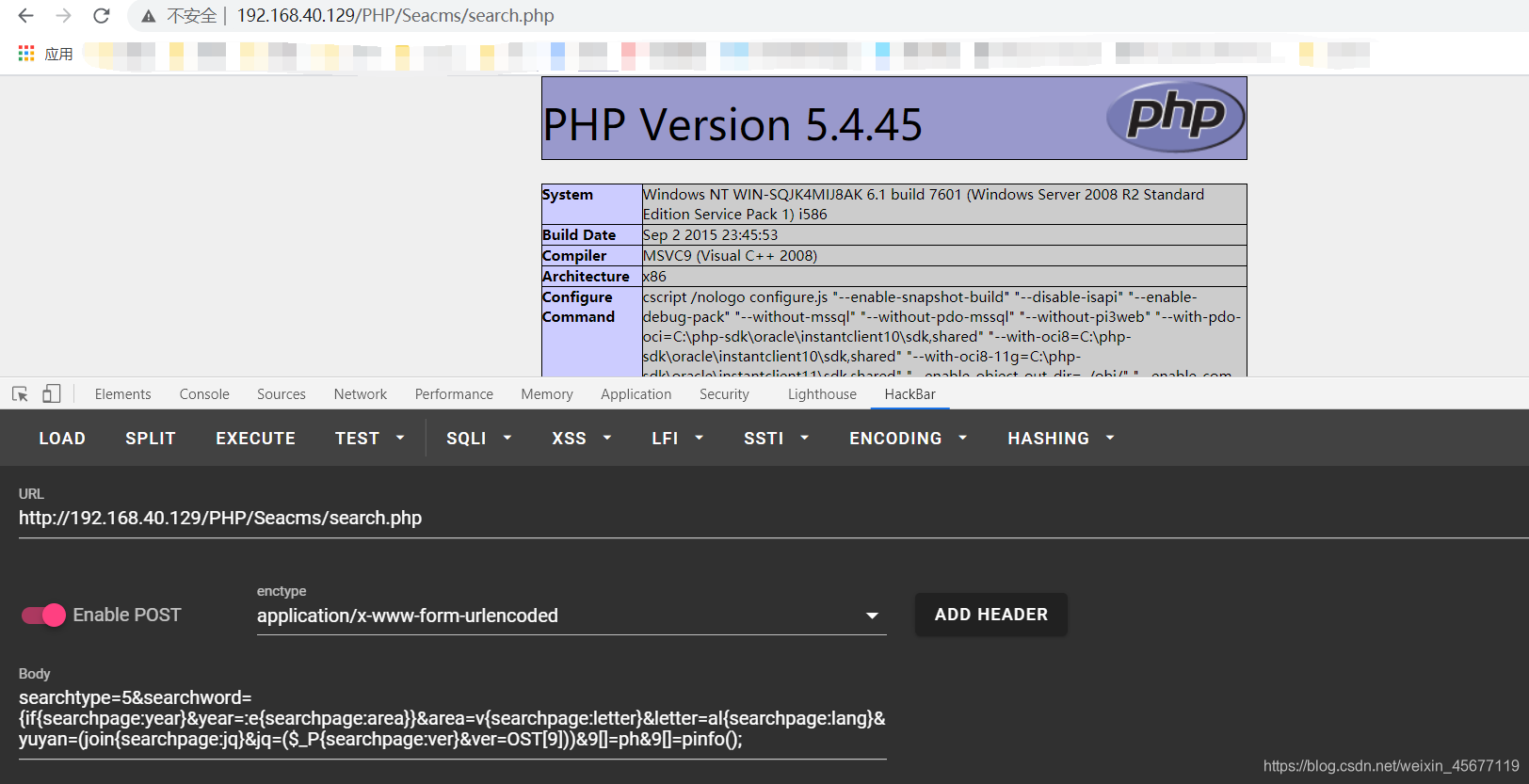Viewport: 1529px width, 784px height.
Task: Expand the ENCODING menu arrow
Action: (x=963, y=438)
